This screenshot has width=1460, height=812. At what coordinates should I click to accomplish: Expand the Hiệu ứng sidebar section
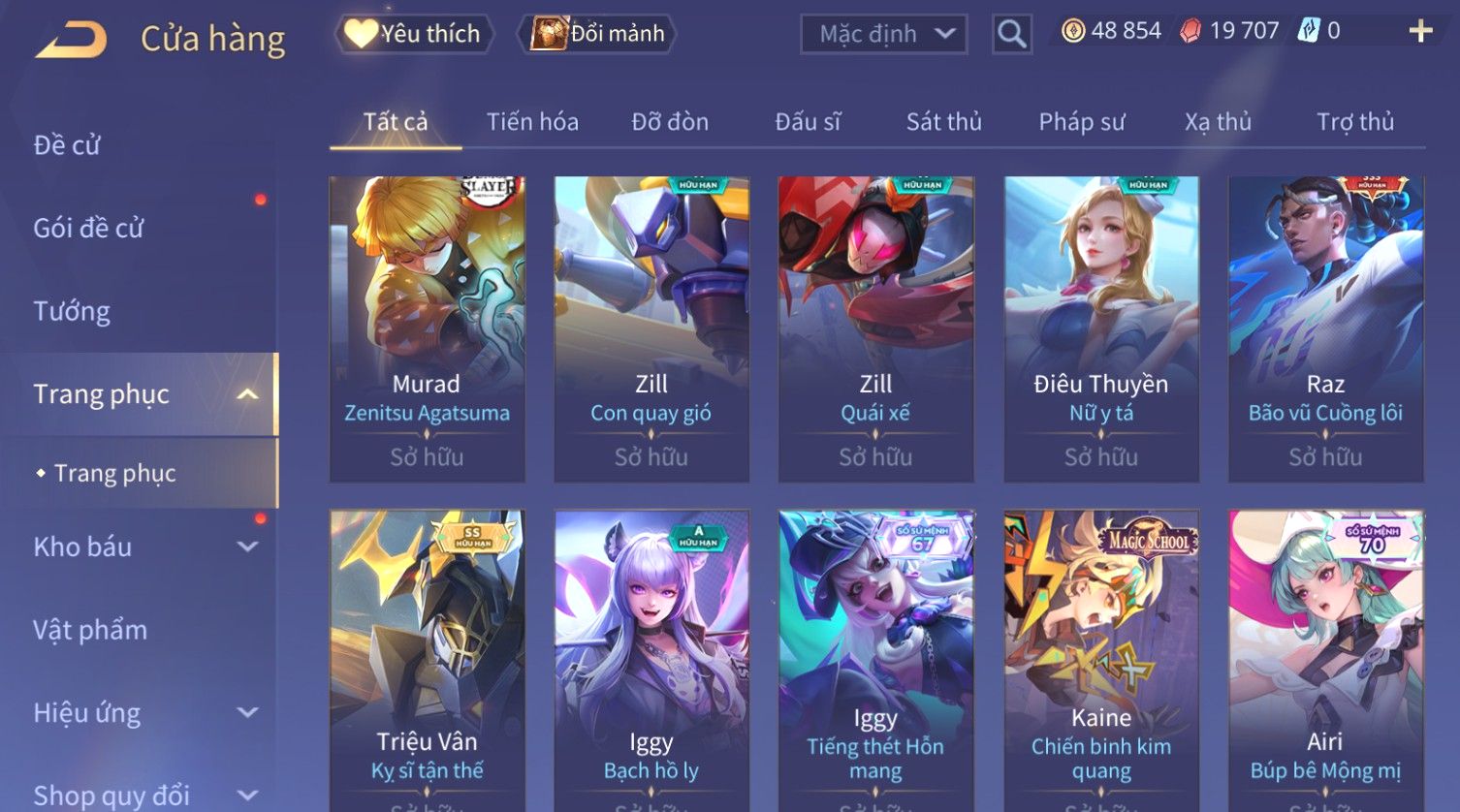(x=247, y=712)
